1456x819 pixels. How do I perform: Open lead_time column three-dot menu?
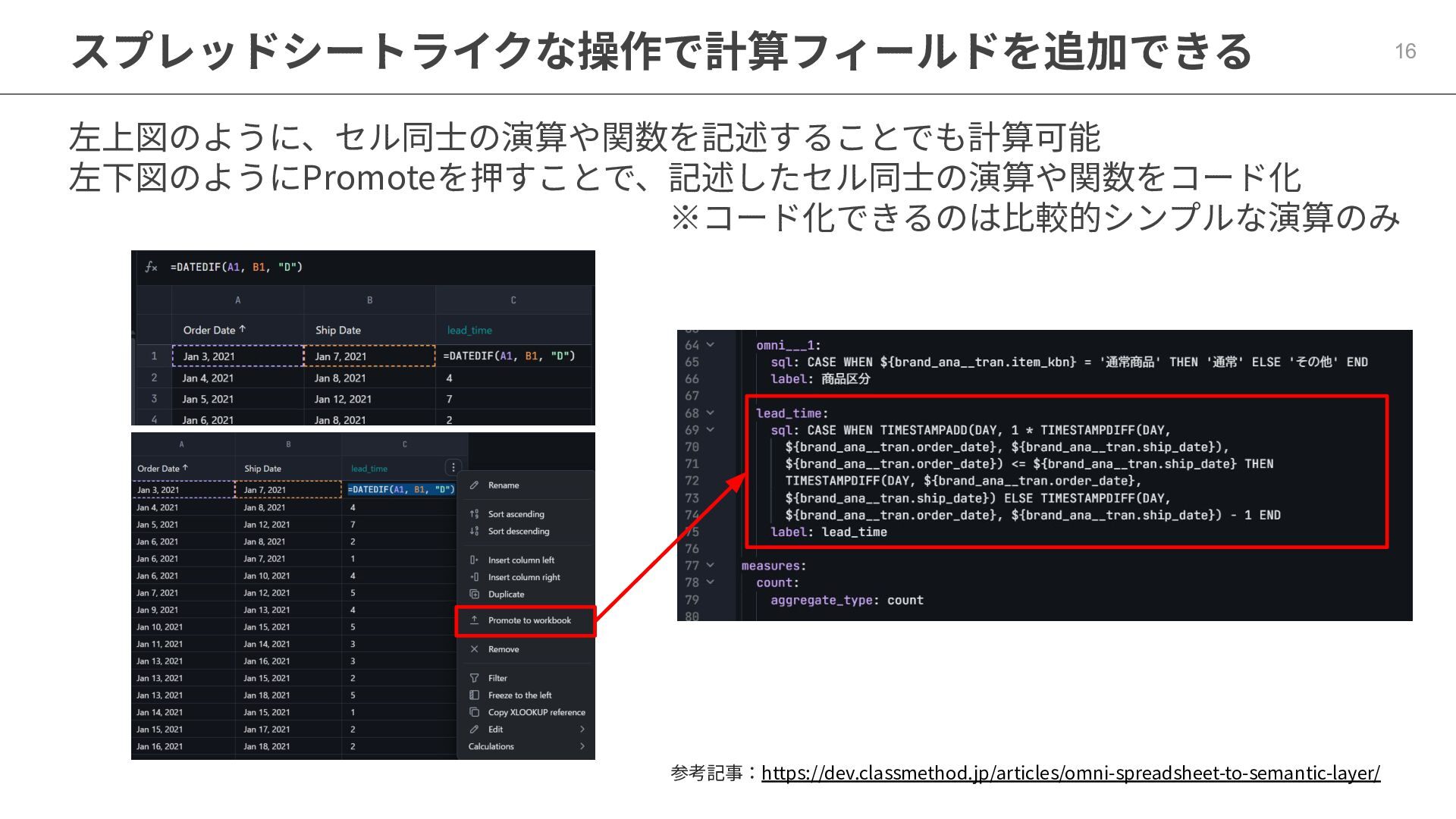pos(453,468)
